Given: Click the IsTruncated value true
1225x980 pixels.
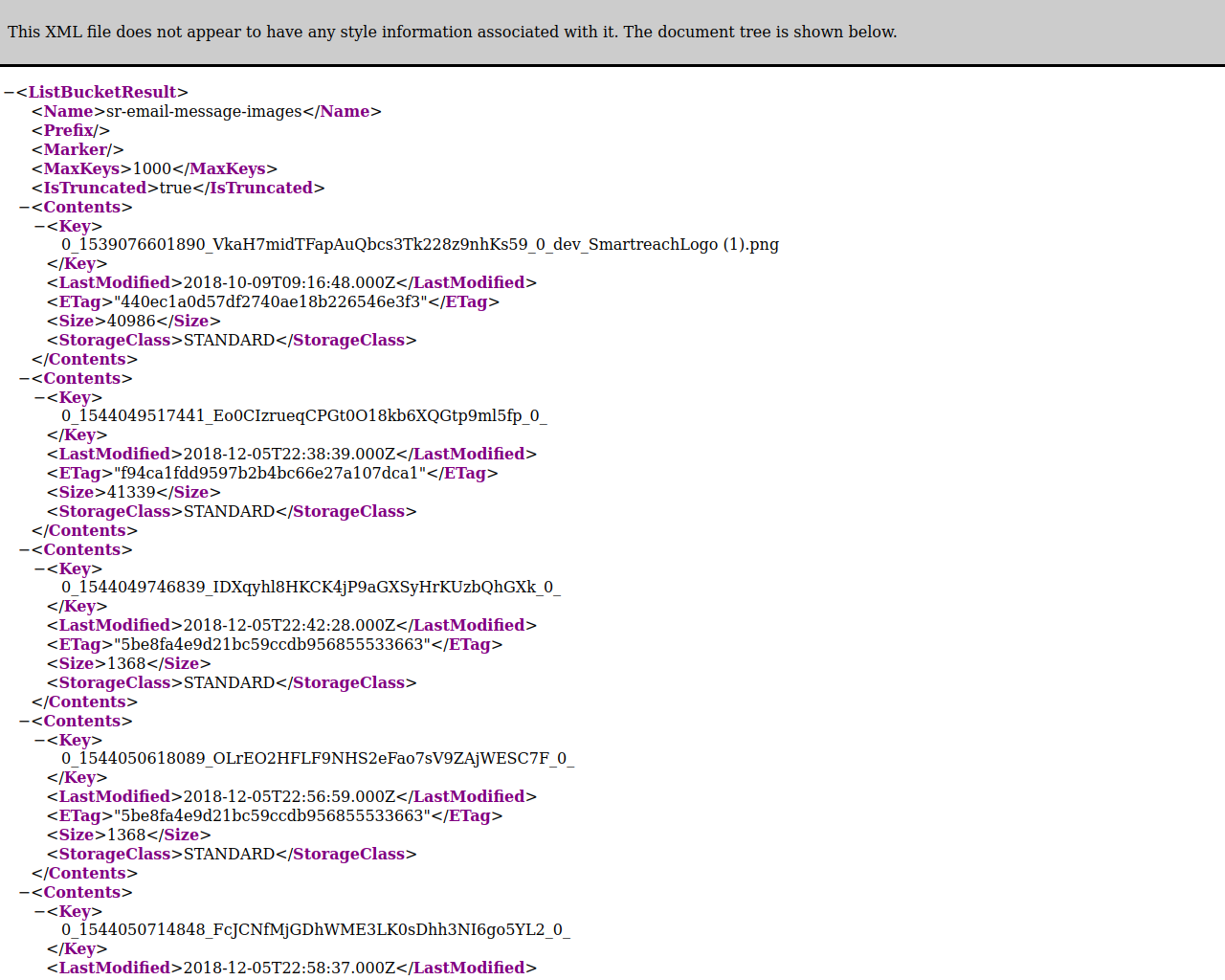Looking at the screenshot, I should [x=176, y=189].
